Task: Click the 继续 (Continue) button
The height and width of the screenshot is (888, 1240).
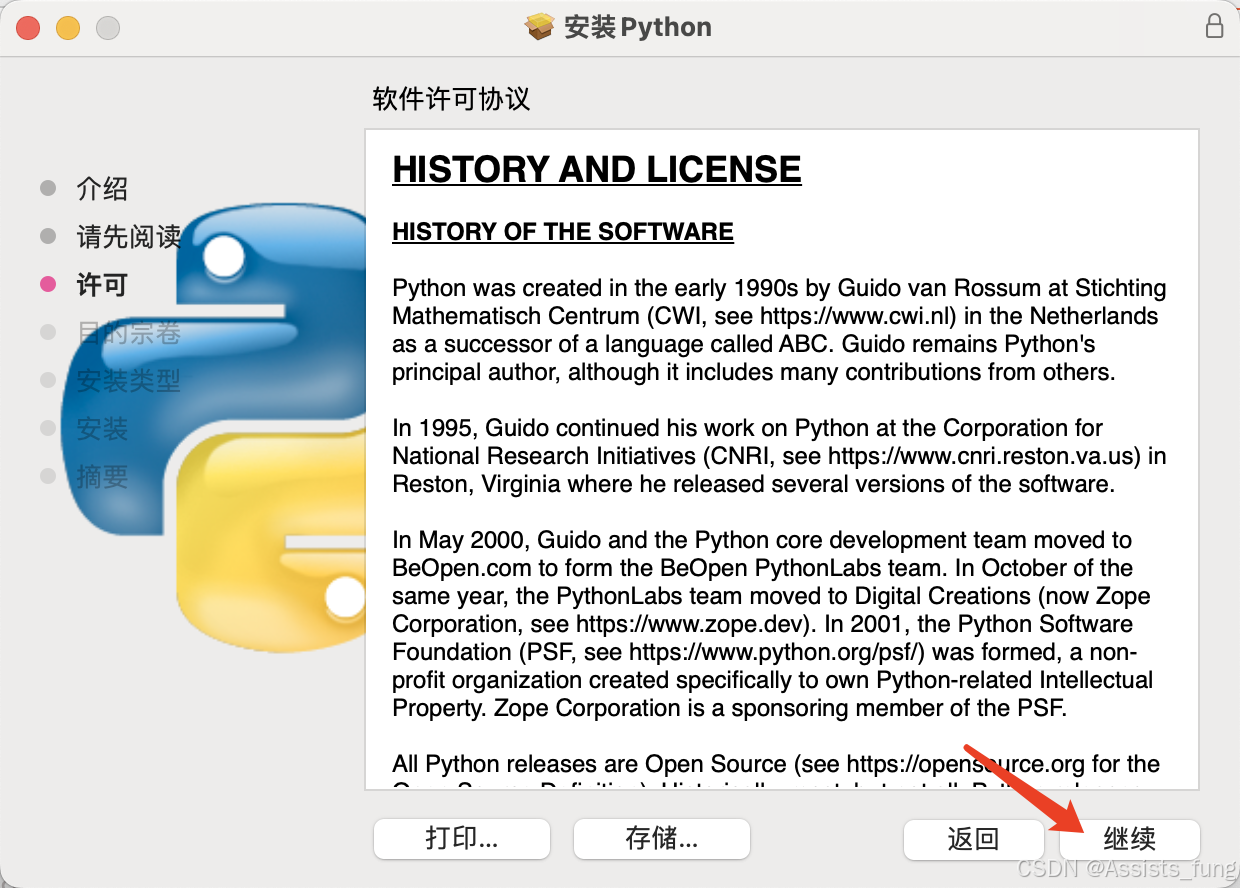Action: tap(1130, 839)
